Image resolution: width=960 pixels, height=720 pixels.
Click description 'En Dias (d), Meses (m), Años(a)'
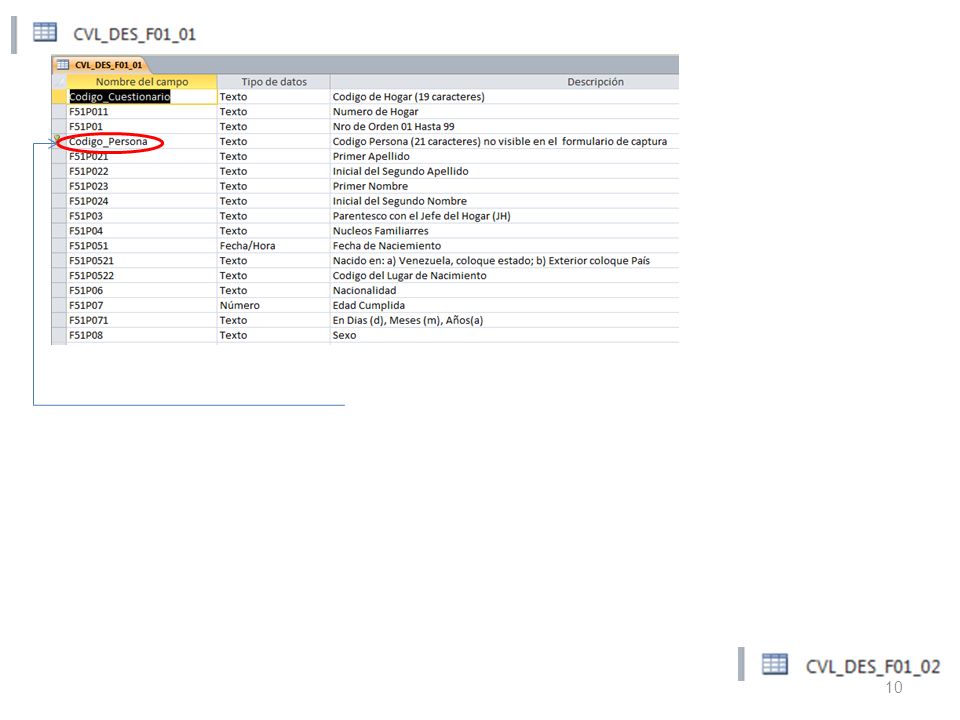408,320
